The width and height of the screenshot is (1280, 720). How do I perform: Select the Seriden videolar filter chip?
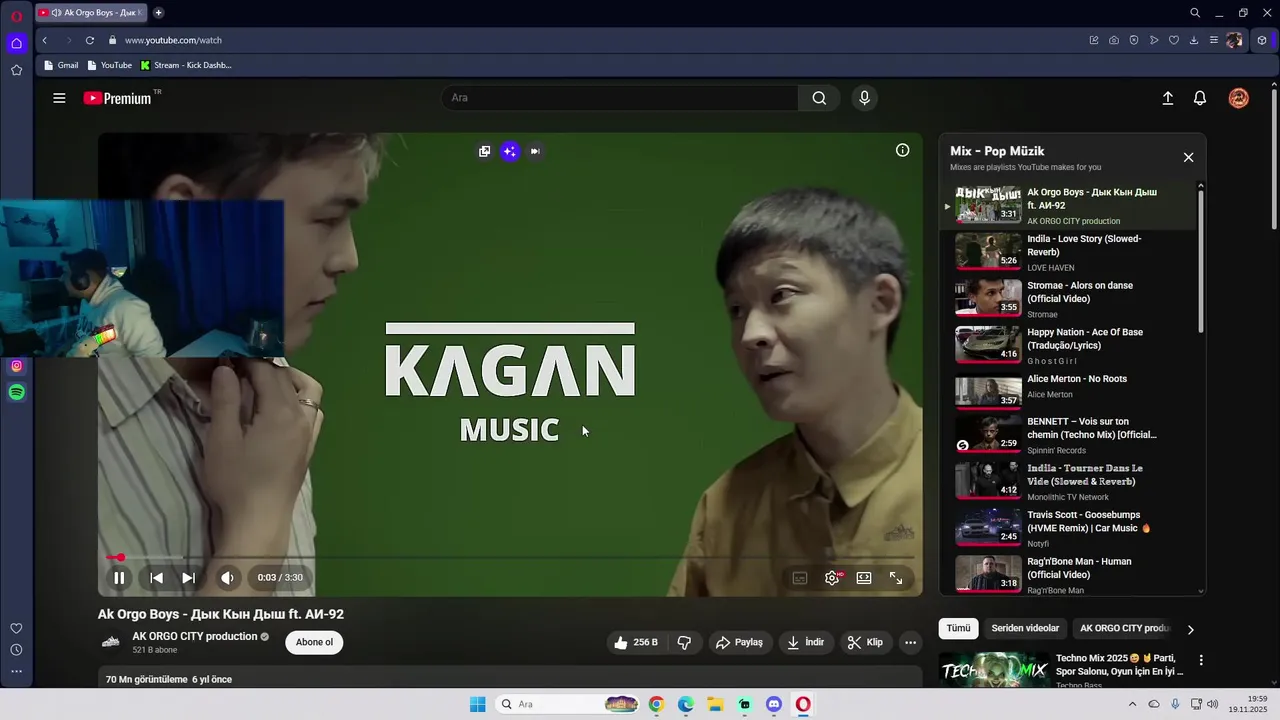(x=1025, y=628)
